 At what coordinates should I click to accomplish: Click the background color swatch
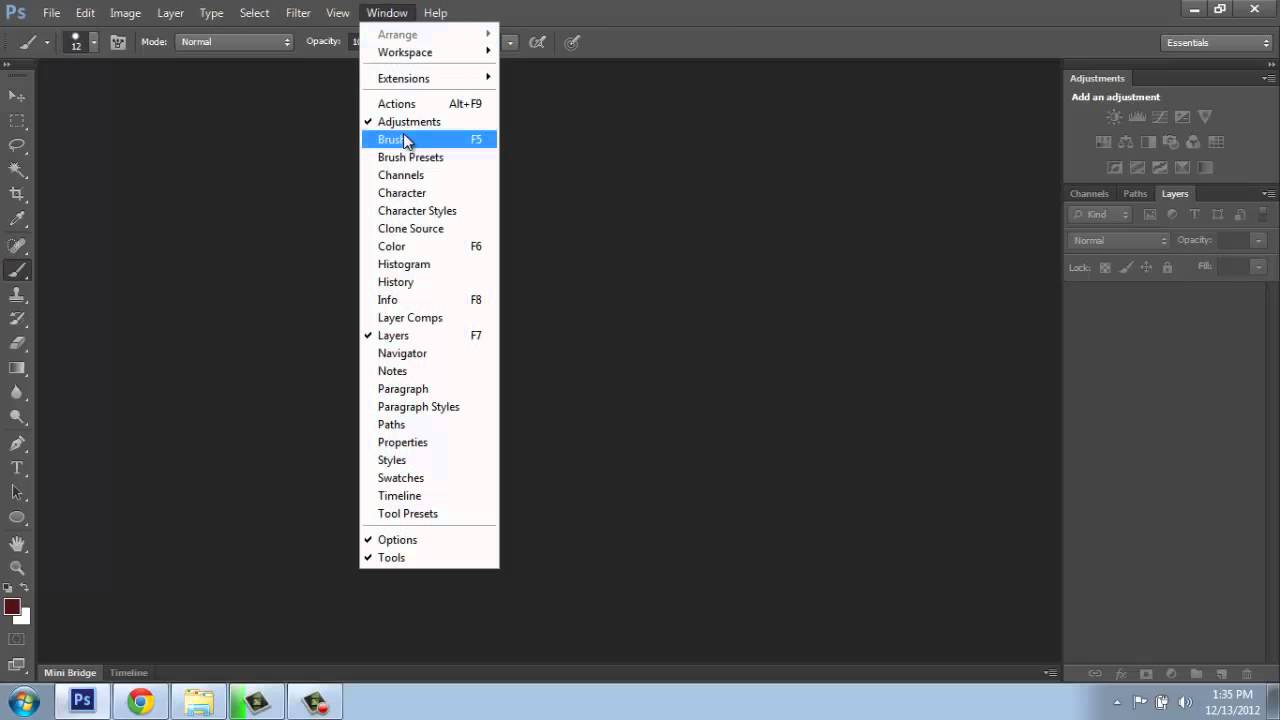coord(24,618)
